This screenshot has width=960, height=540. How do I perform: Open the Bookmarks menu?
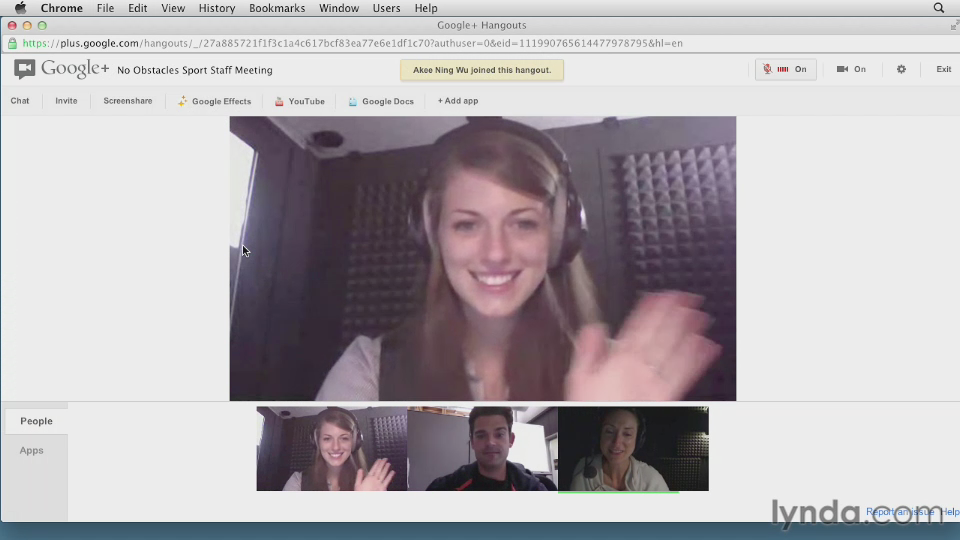click(x=277, y=8)
